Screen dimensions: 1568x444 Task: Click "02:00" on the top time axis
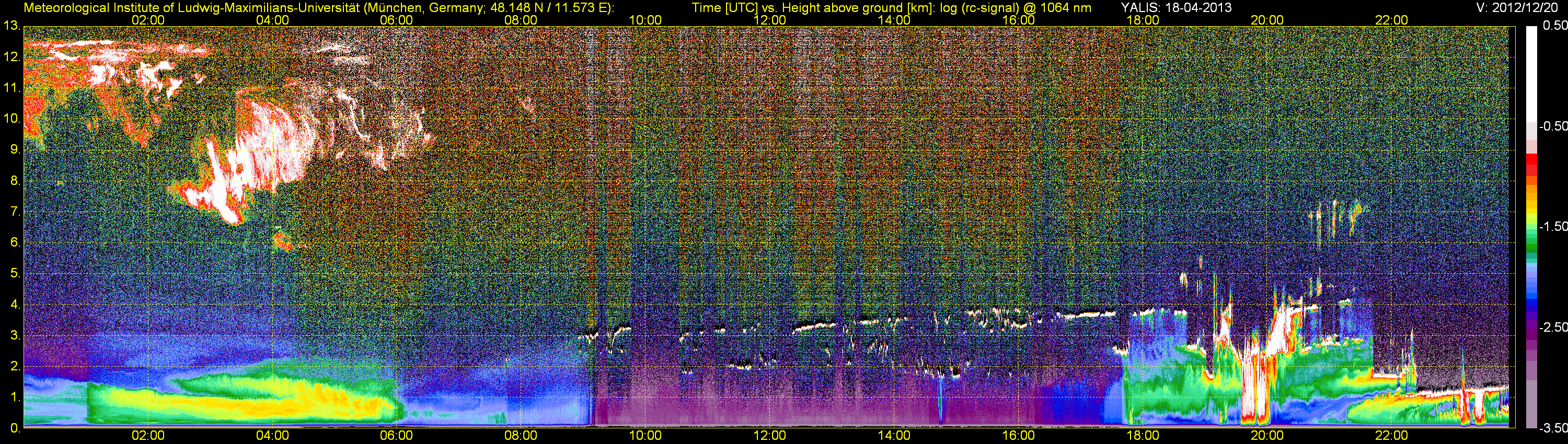(x=148, y=20)
